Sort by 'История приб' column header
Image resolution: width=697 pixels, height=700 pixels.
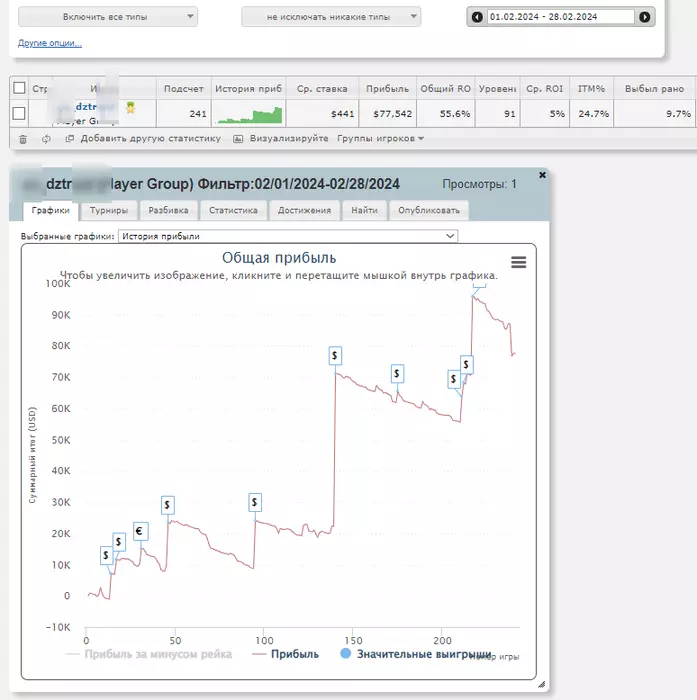(x=248, y=89)
